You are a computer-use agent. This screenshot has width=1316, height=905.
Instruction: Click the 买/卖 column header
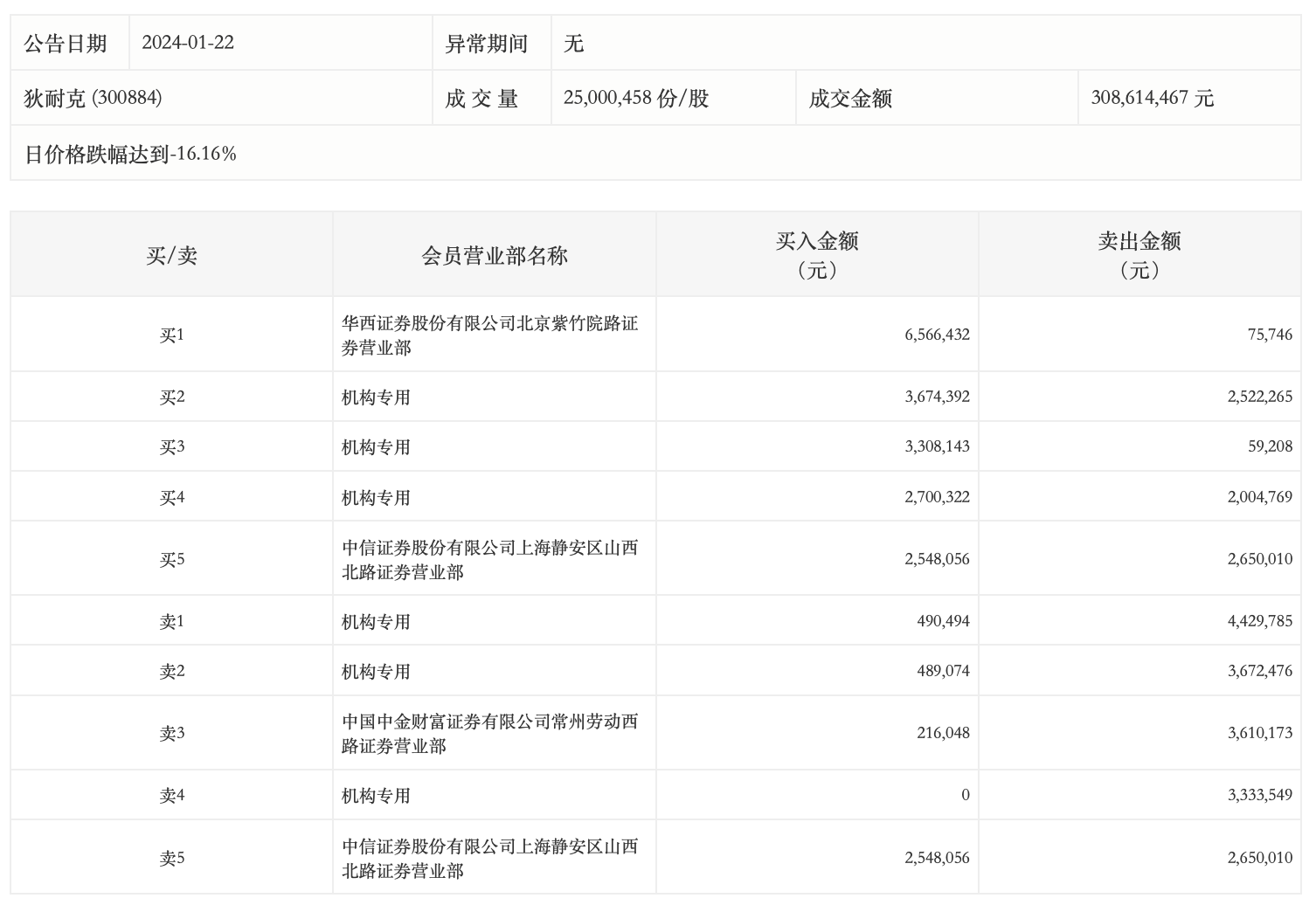click(171, 255)
